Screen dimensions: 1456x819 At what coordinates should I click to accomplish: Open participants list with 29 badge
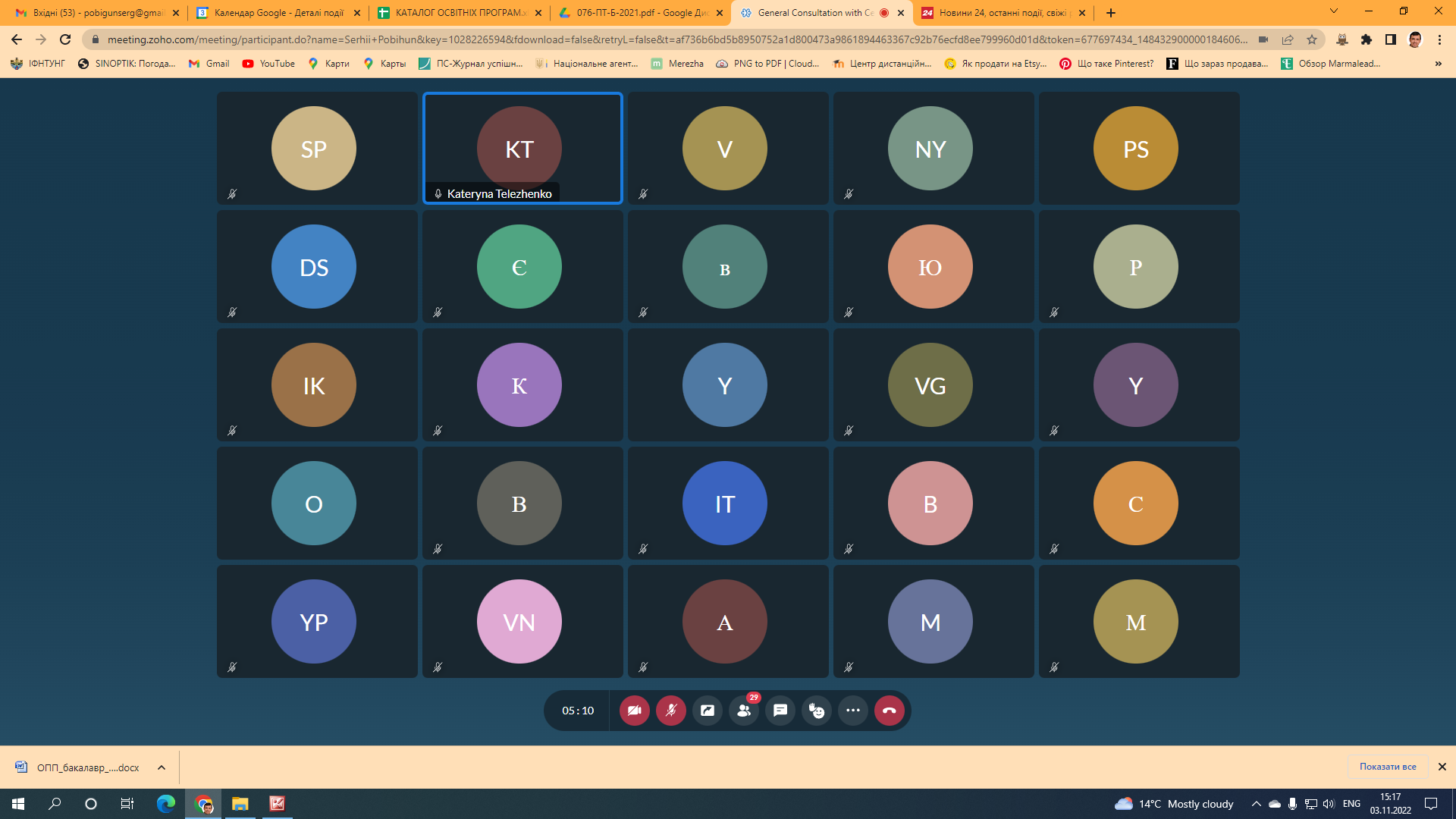(x=744, y=711)
